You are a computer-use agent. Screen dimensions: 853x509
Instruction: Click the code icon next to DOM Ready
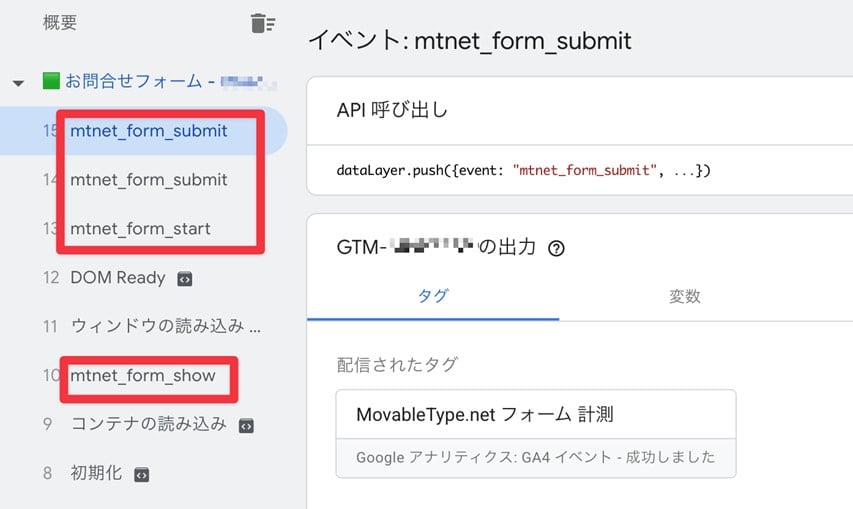click(185, 279)
